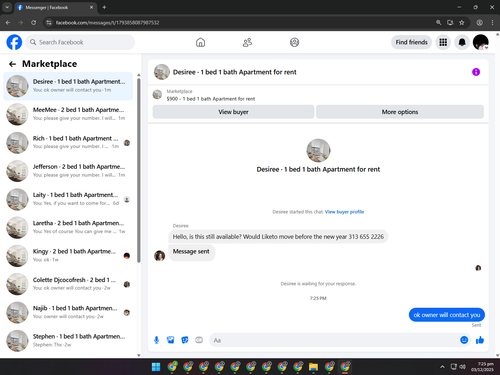
Task: Open the browser zoom magnifier icon
Action: coord(439,23)
